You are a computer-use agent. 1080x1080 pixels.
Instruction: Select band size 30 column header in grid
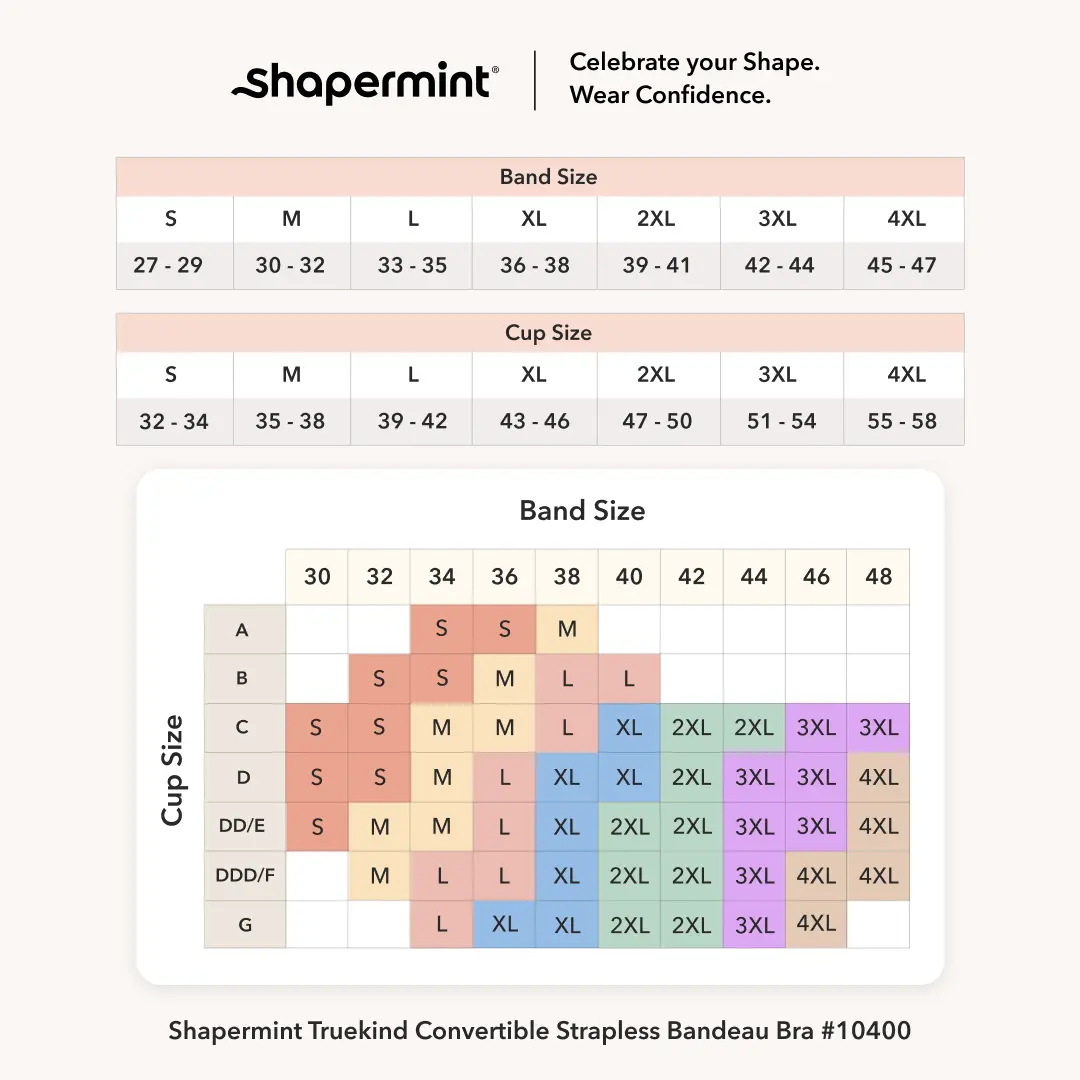[317, 577]
